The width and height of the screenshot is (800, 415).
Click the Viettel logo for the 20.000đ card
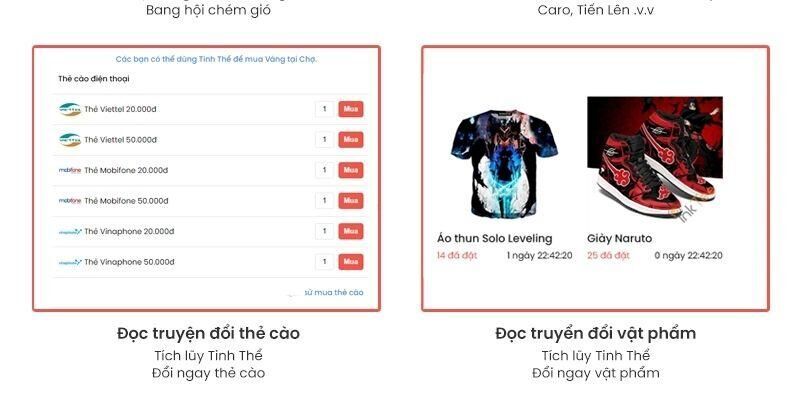[x=70, y=109]
